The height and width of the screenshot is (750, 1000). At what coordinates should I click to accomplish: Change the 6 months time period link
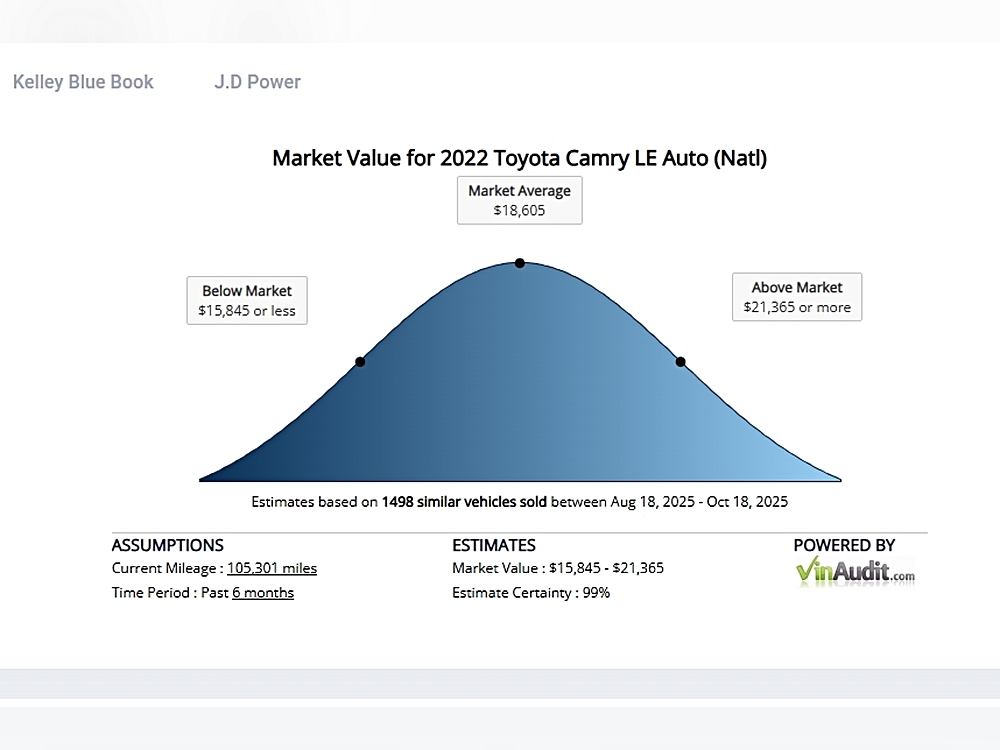[263, 593]
